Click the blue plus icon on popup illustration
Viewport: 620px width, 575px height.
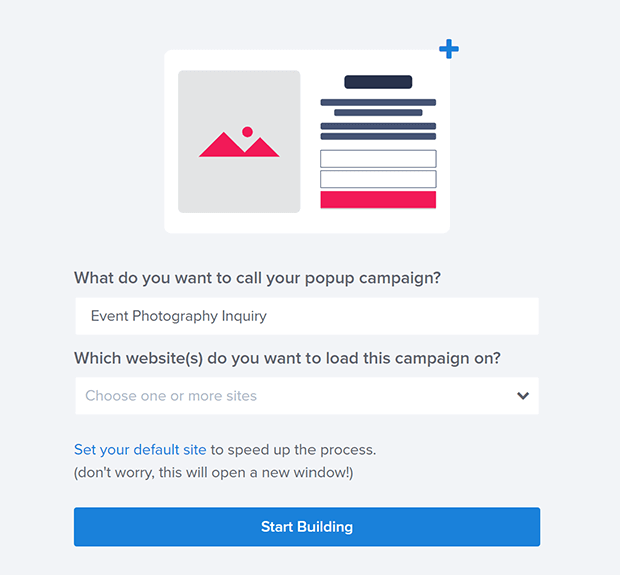click(449, 49)
